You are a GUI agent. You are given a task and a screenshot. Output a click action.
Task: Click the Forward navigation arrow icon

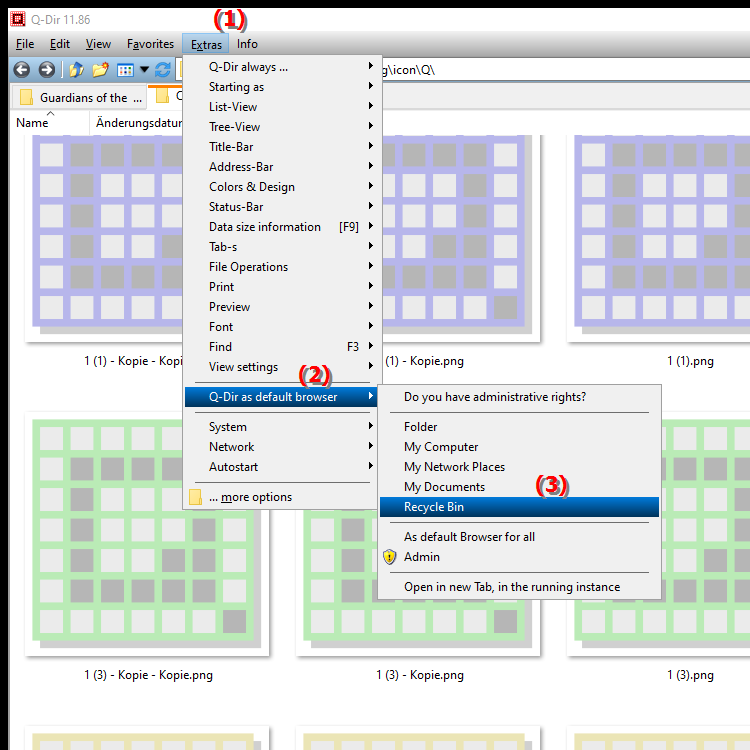(46, 70)
